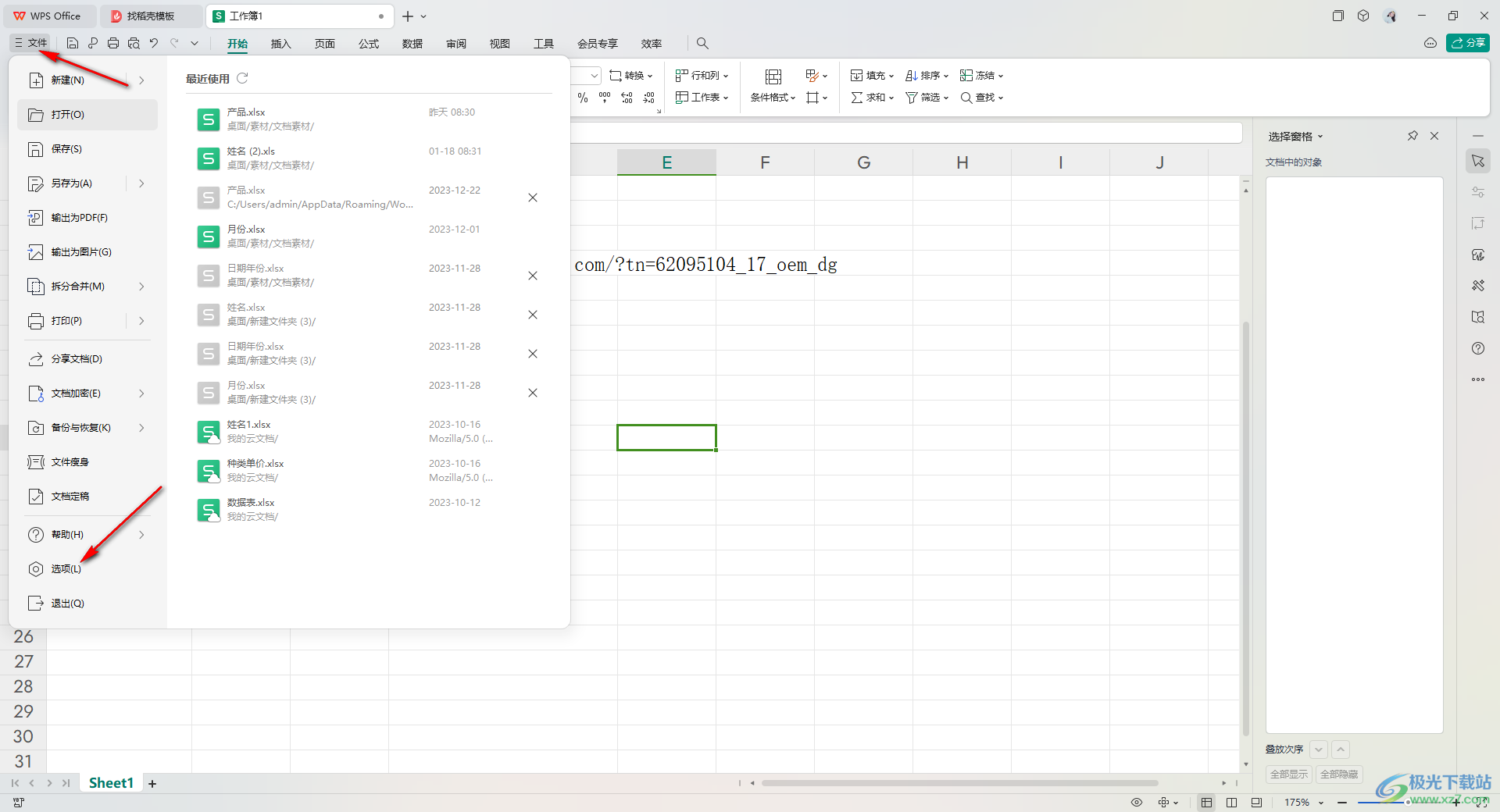1500x812 pixels.
Task: Click the more options dots in sidebar
Action: [1478, 379]
